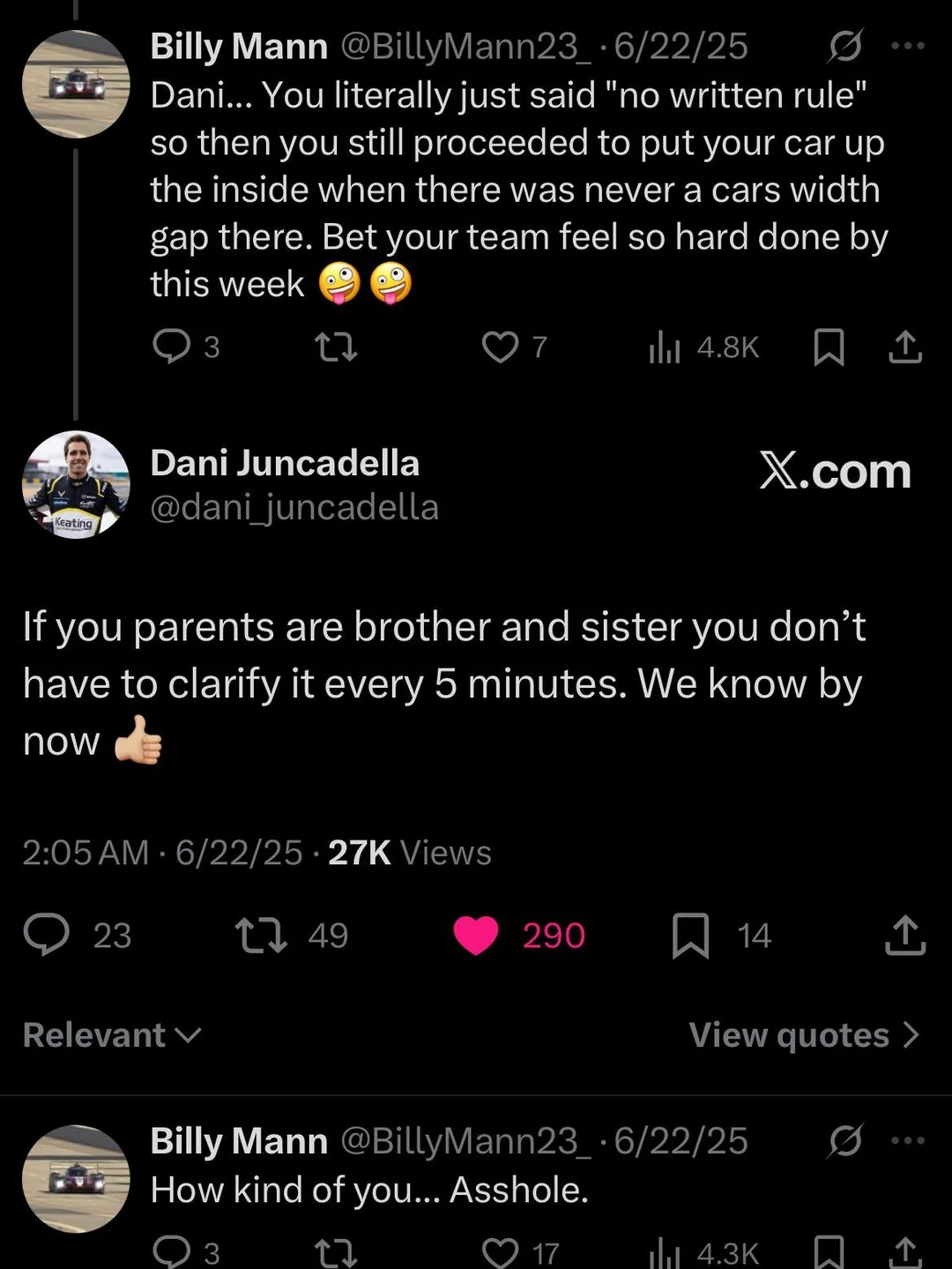Image resolution: width=952 pixels, height=1269 pixels.
Task: Like Billy Mann's top post
Action: pyautogui.click(x=500, y=347)
